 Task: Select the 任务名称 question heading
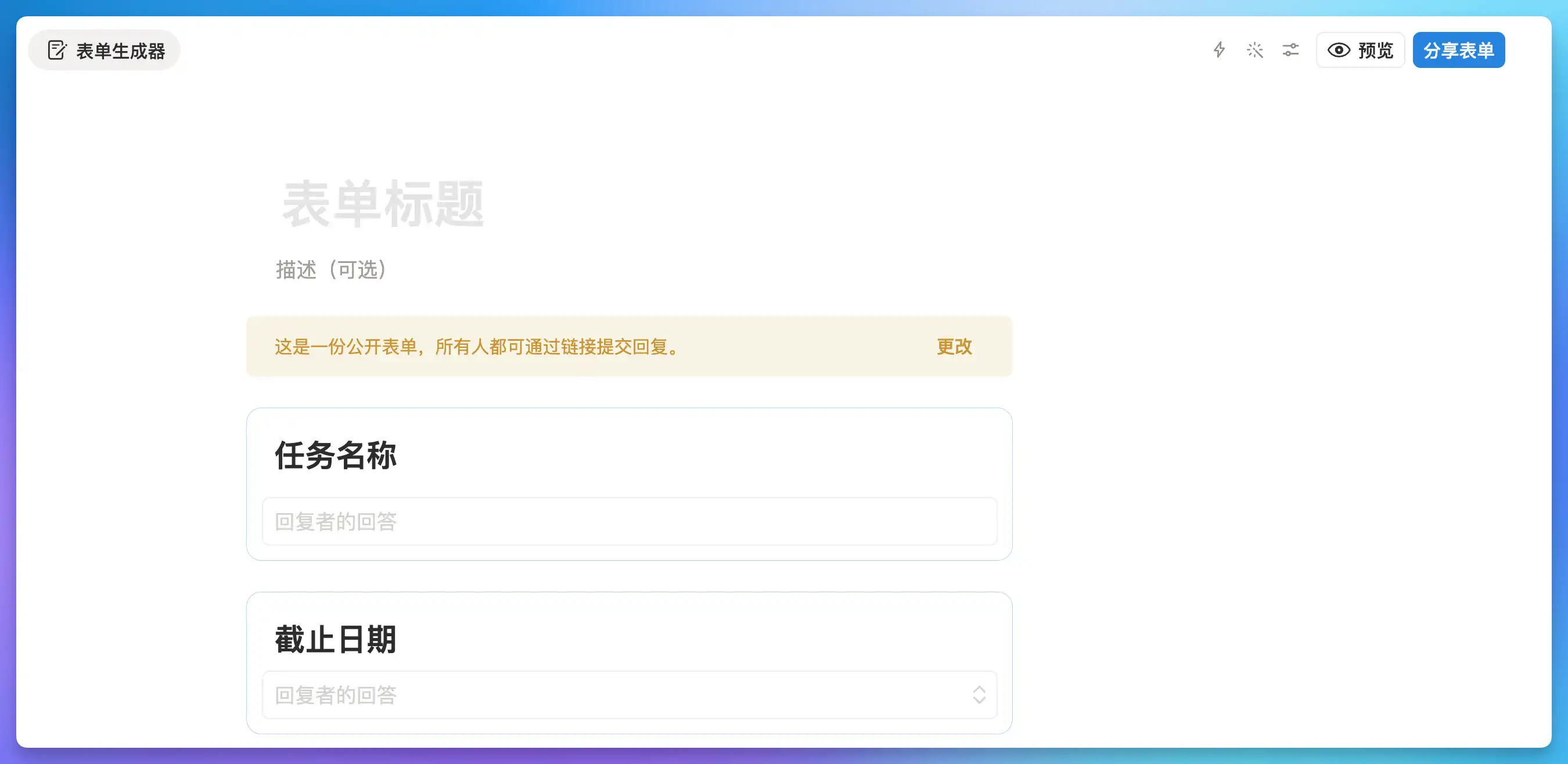pos(336,455)
